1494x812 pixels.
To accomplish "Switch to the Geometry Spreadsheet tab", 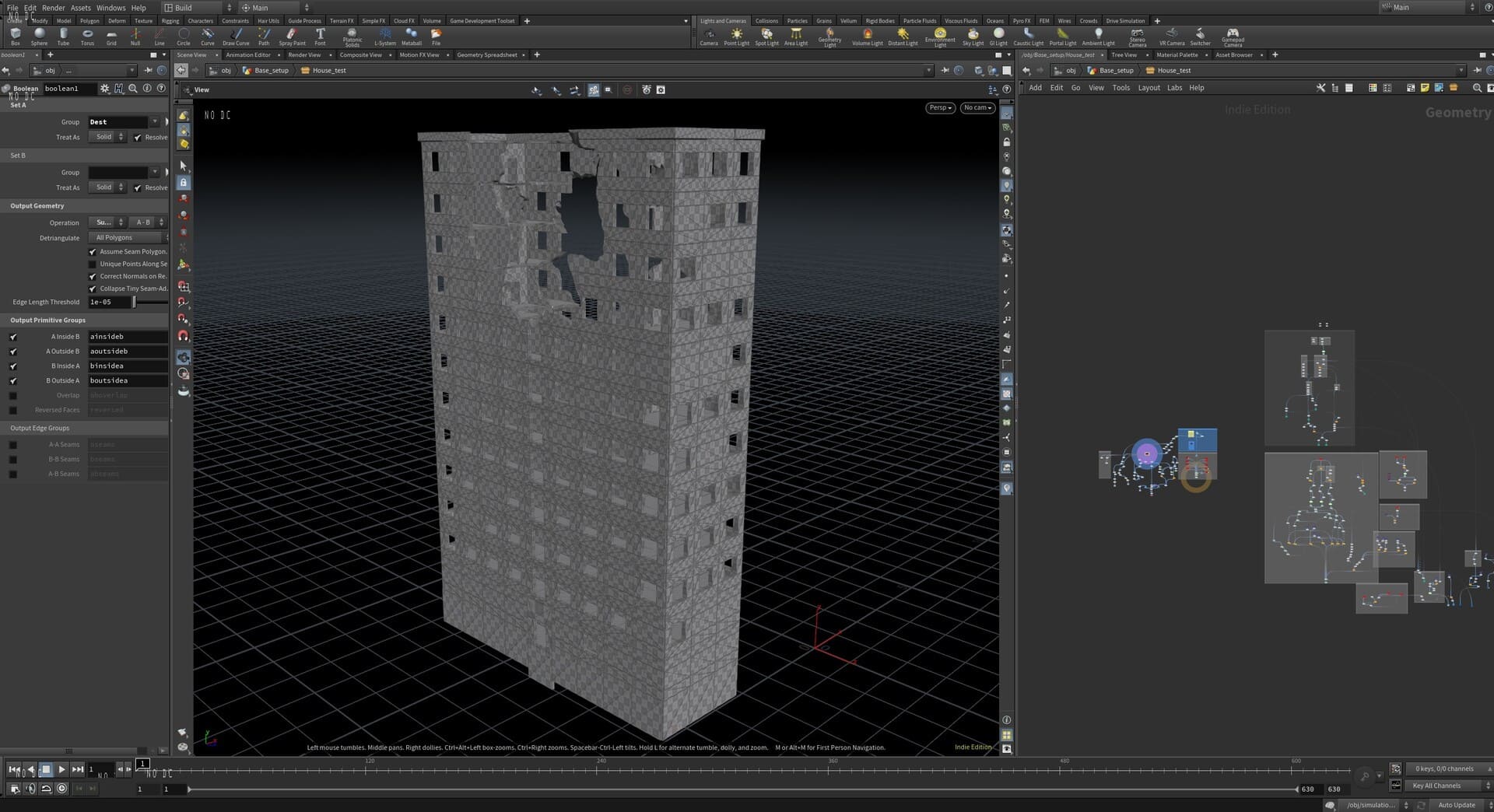I will click(486, 55).
